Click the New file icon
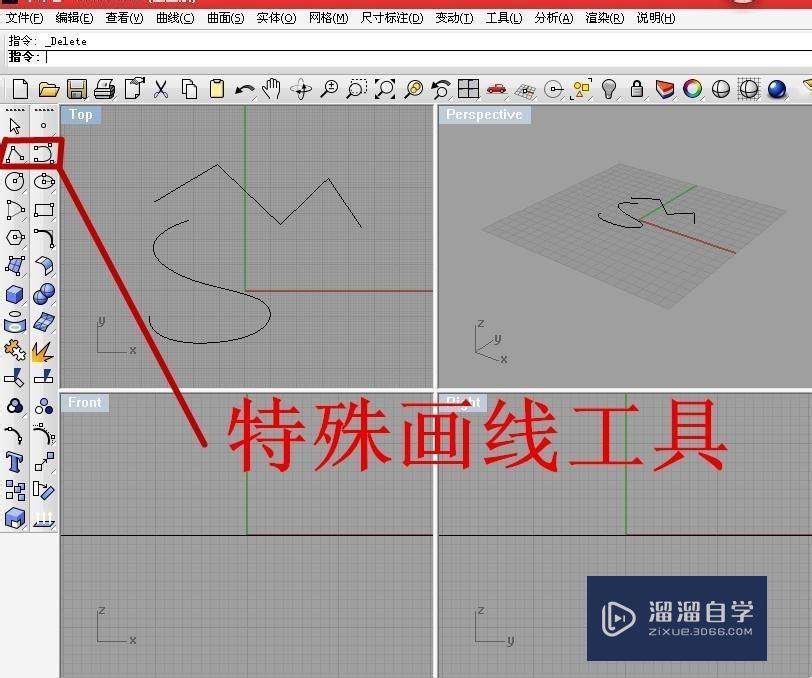 pos(20,89)
